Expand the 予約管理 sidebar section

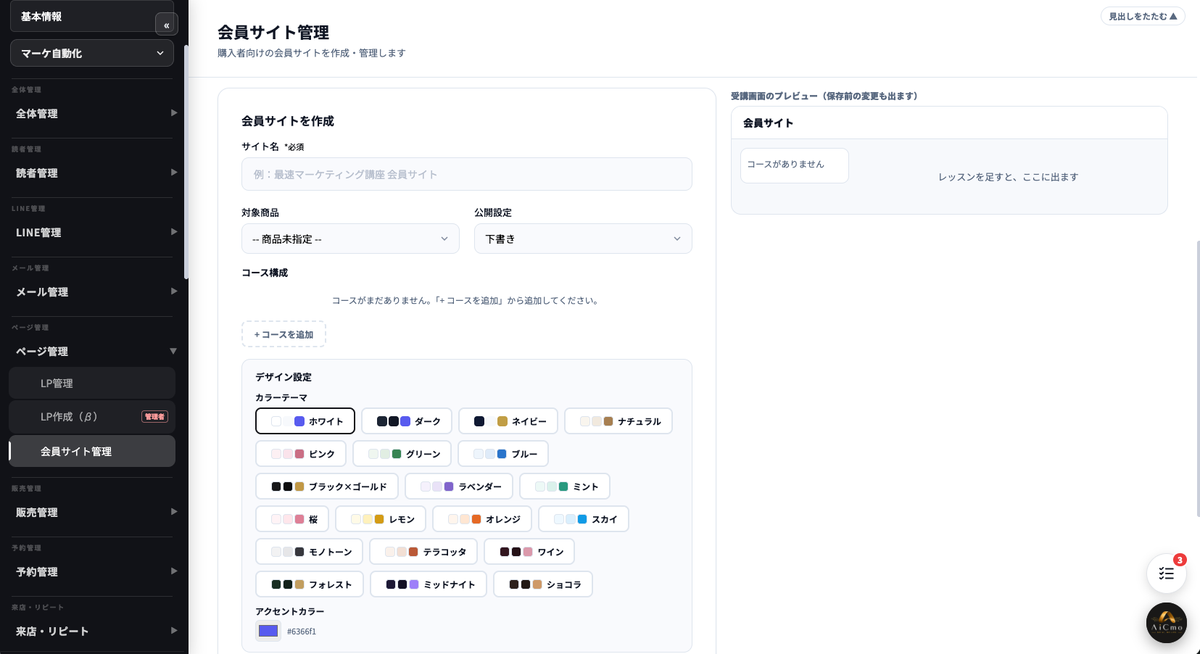tap(94, 572)
